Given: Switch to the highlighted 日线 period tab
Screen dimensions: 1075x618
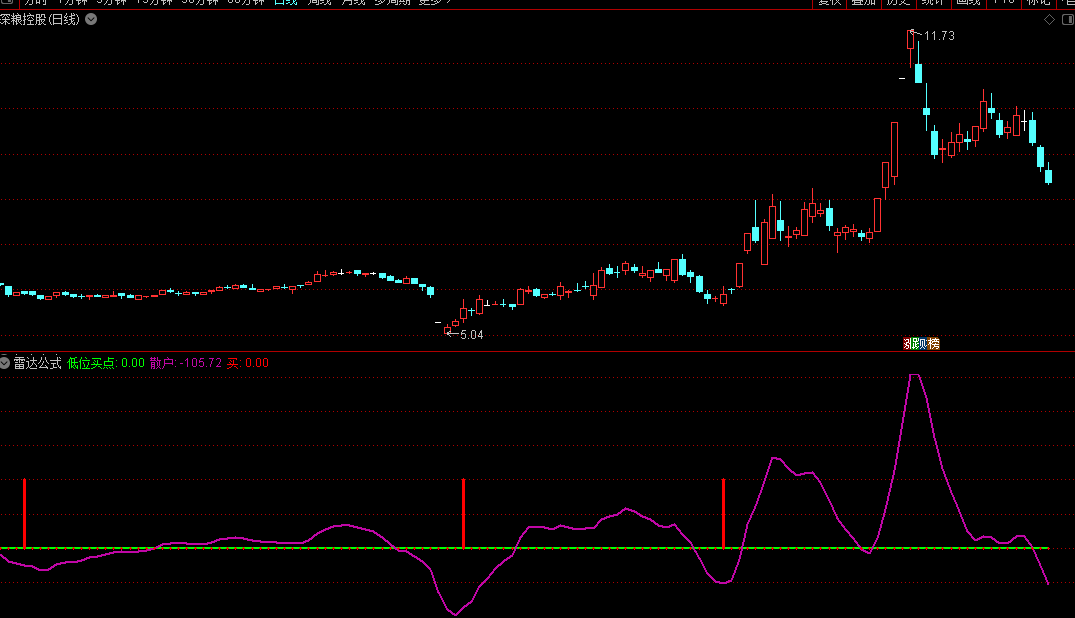Looking at the screenshot, I should 285,3.
